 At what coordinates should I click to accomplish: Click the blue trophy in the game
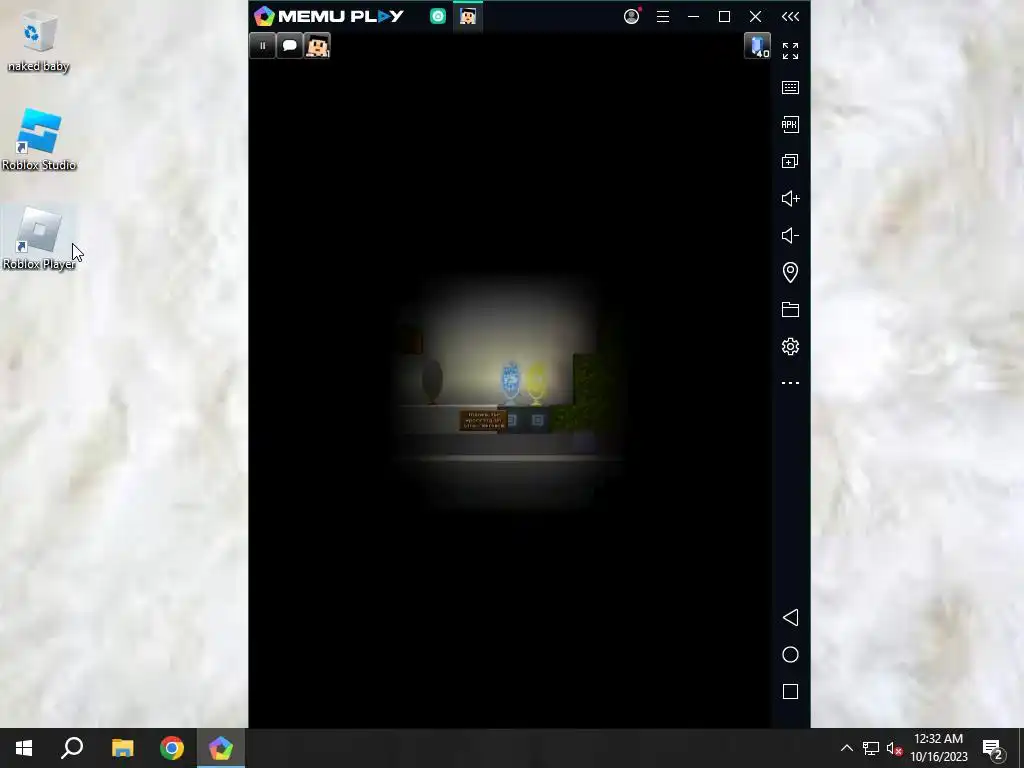(x=511, y=382)
